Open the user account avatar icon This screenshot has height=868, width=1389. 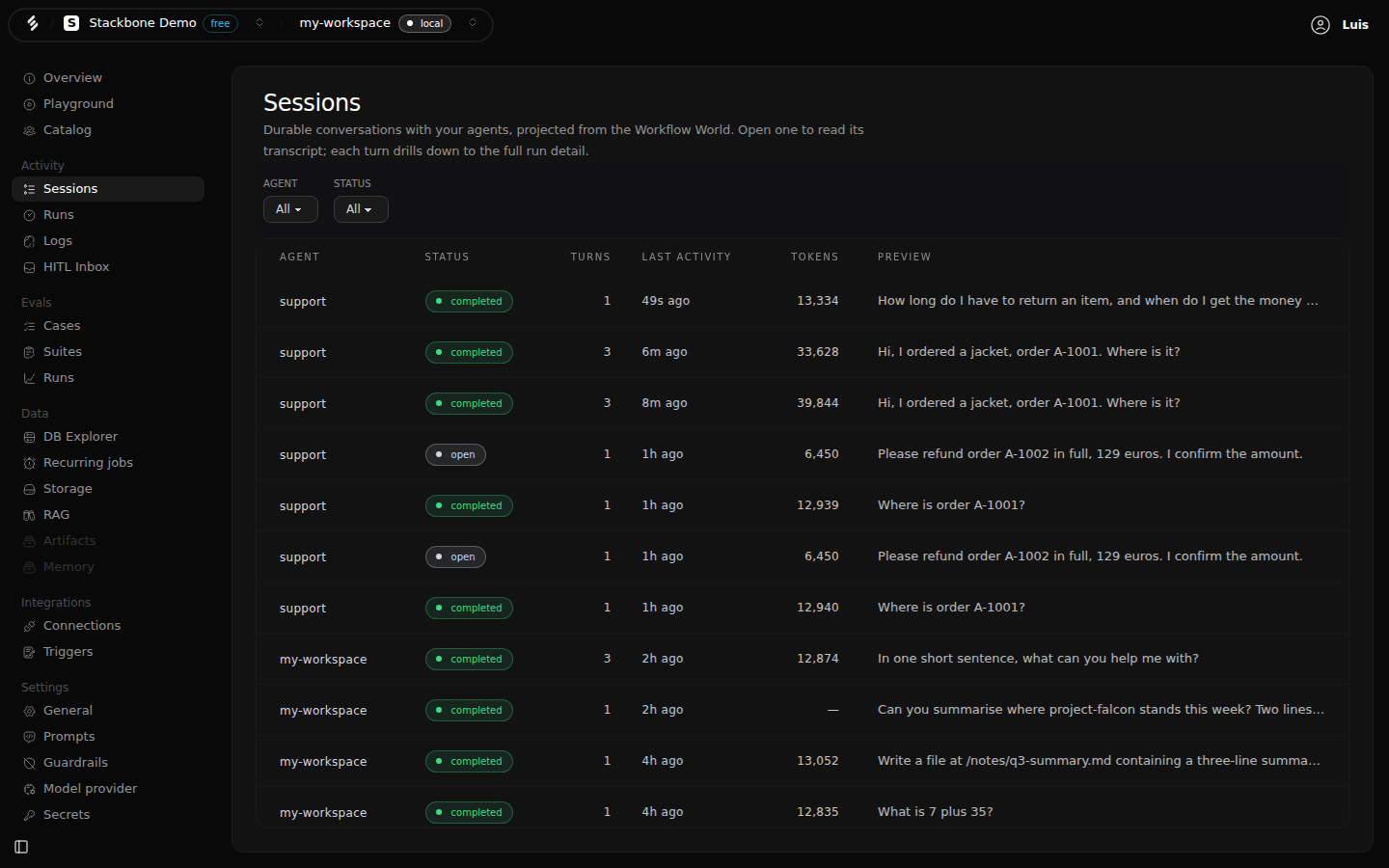(1321, 25)
